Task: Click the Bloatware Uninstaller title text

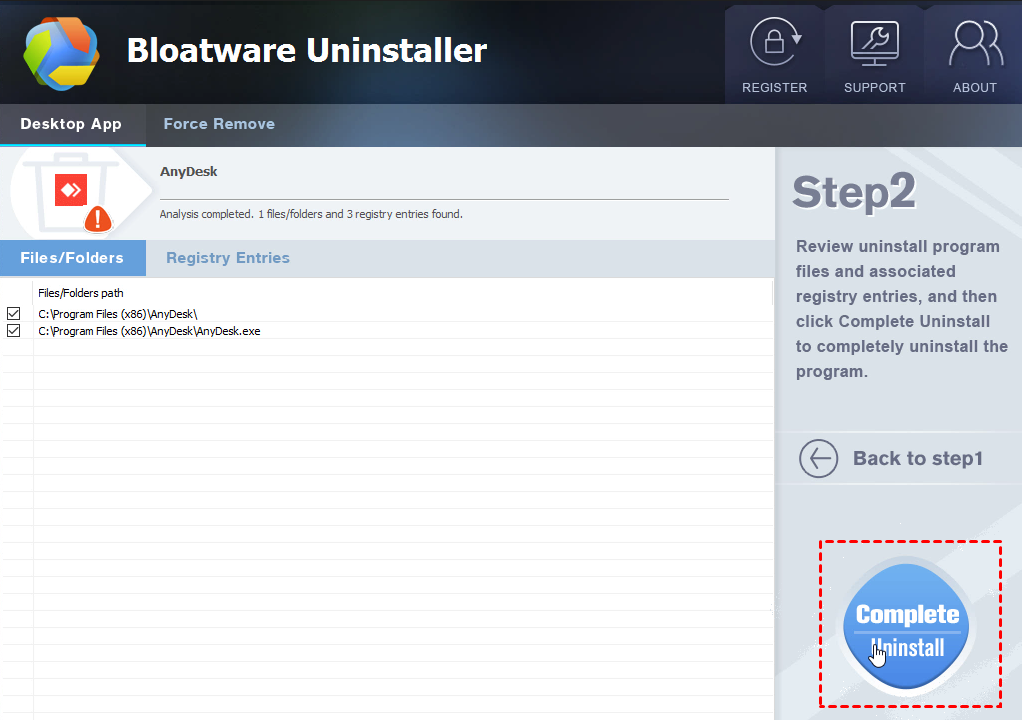Action: [306, 50]
